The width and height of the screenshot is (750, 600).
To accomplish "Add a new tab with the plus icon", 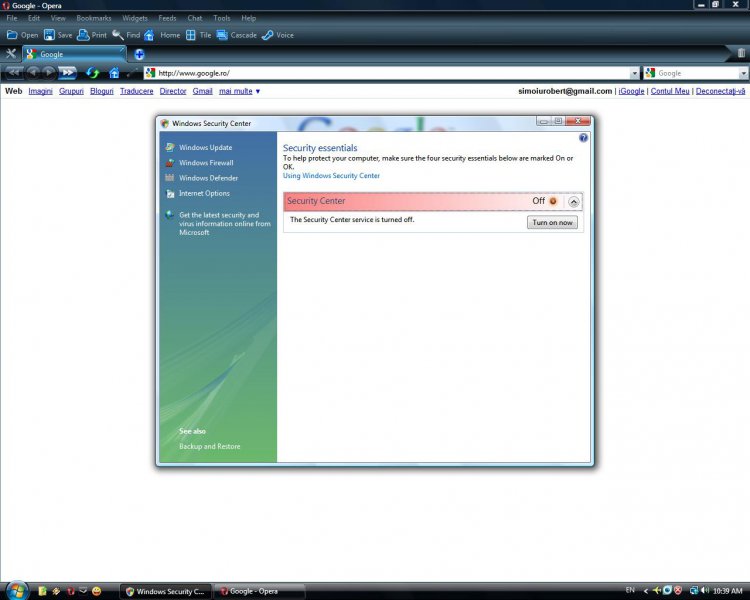I will (139, 54).
